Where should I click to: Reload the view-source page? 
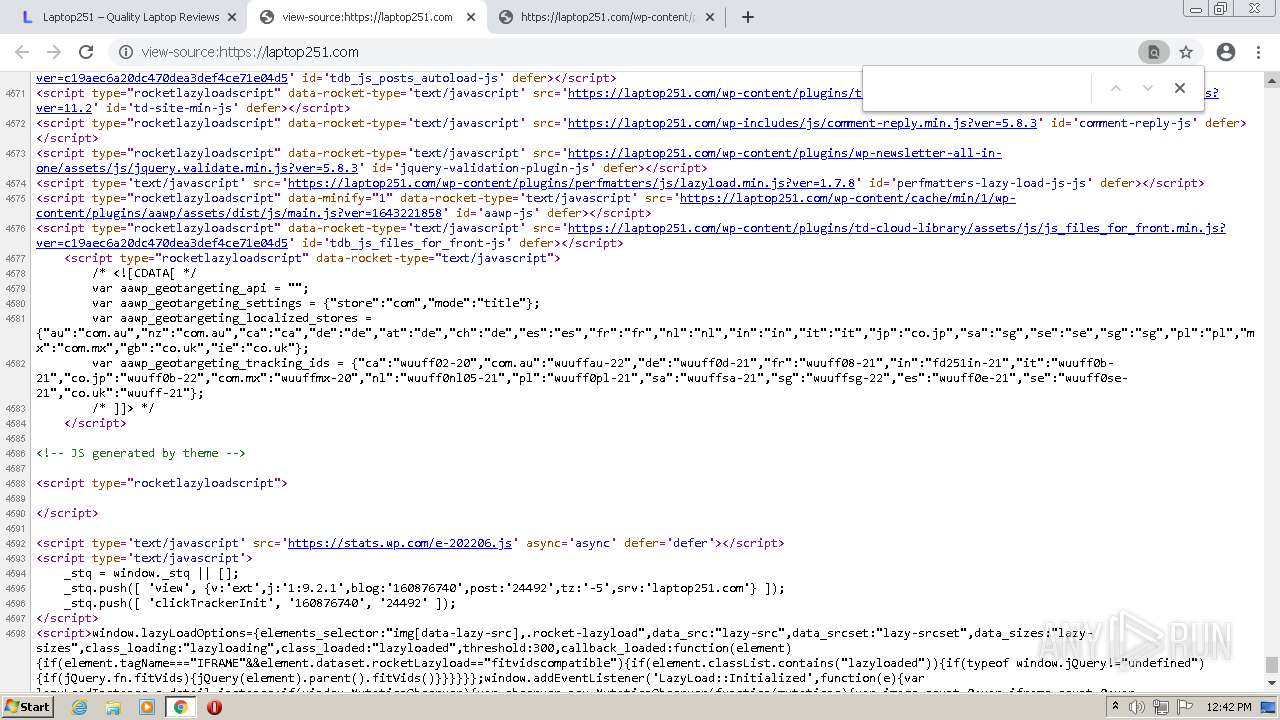(x=86, y=52)
